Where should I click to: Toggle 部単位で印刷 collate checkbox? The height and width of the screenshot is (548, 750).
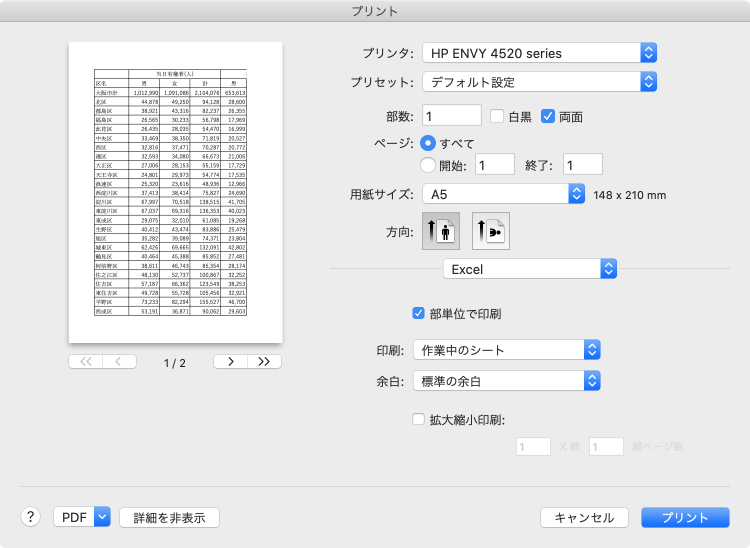[419, 313]
